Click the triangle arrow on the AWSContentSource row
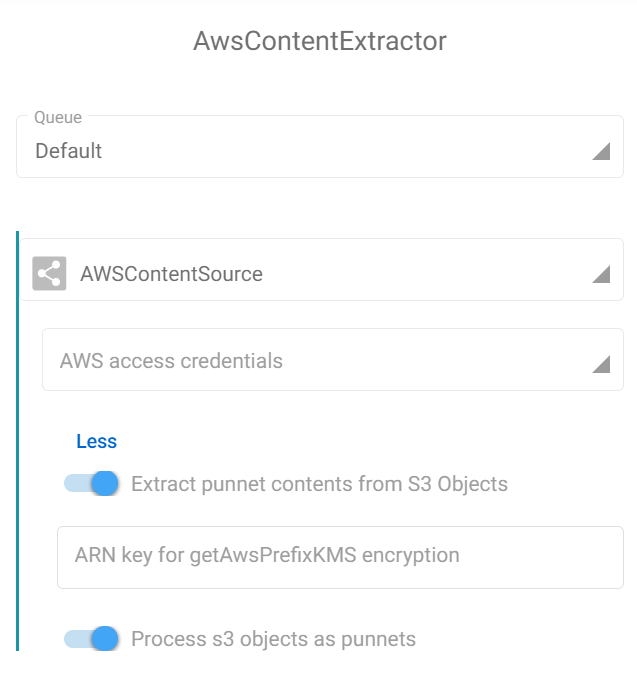Viewport: 637px width, 691px height. [x=601, y=274]
